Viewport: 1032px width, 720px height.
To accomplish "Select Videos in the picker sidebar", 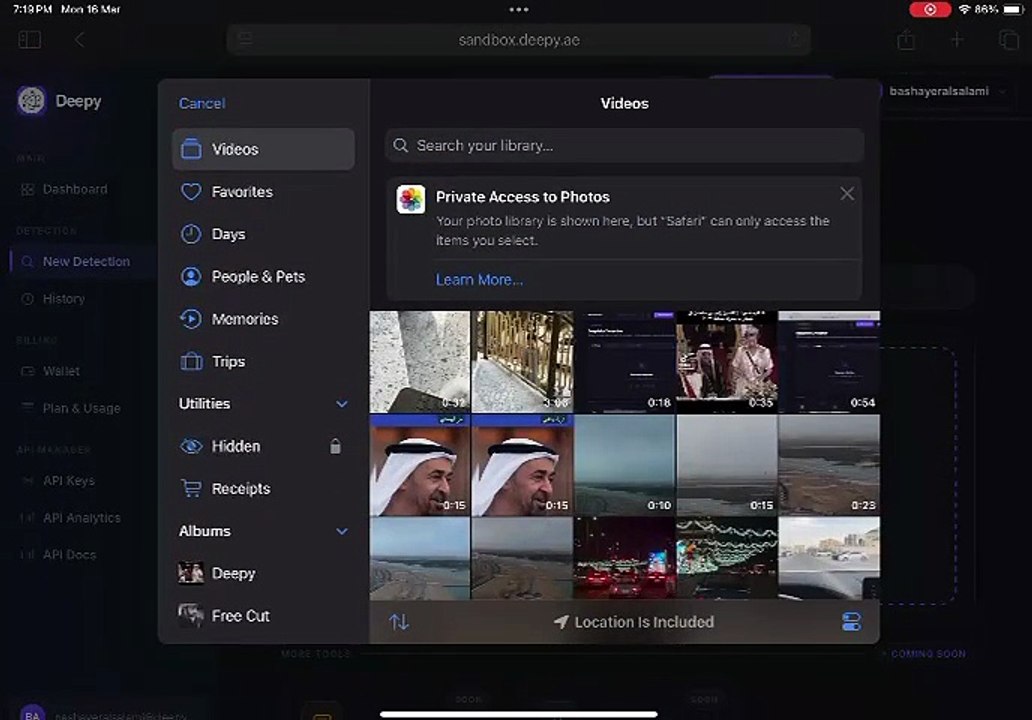I will pyautogui.click(x=263, y=149).
